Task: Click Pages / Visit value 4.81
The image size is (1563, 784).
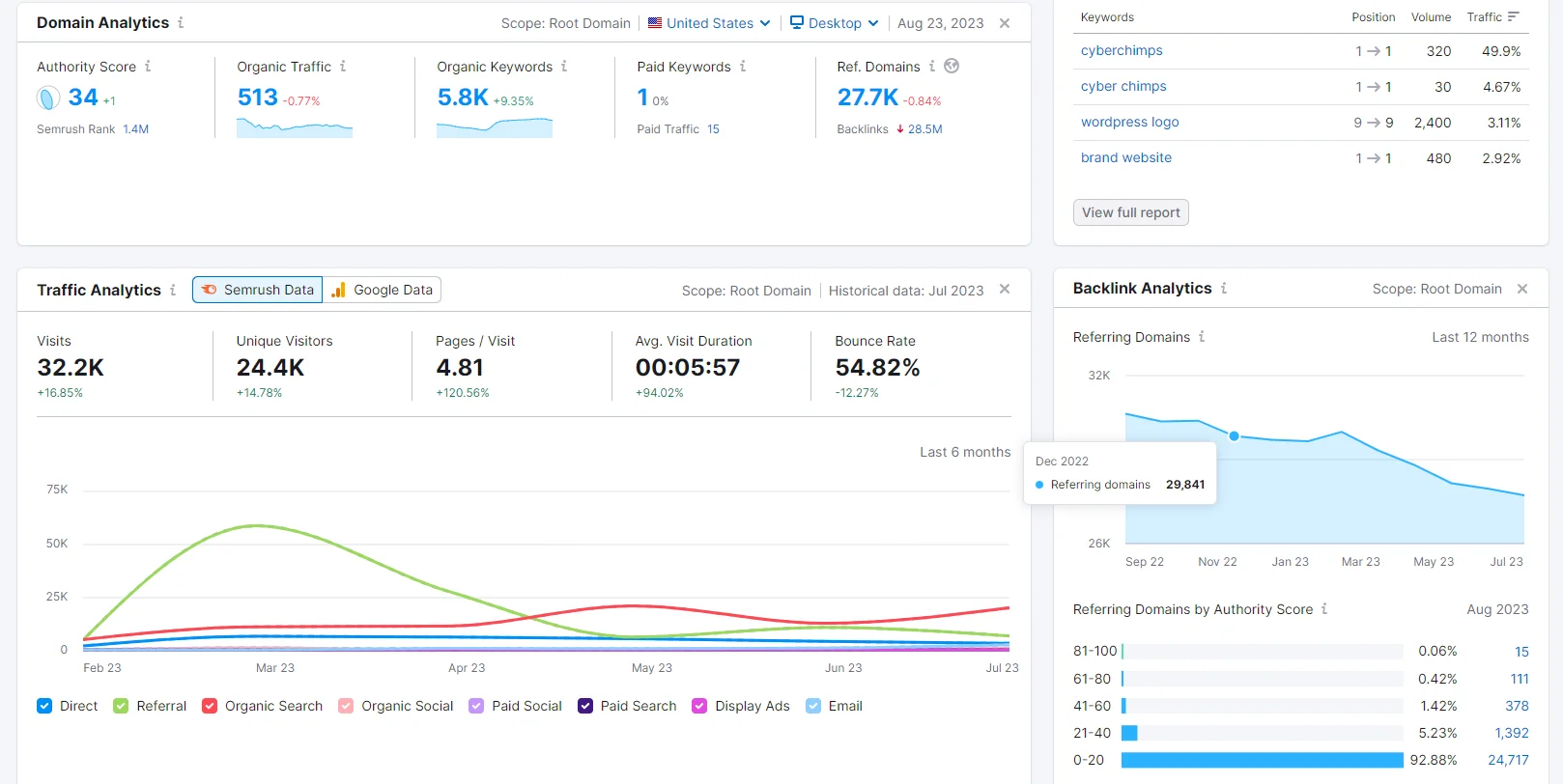Action: [x=460, y=368]
